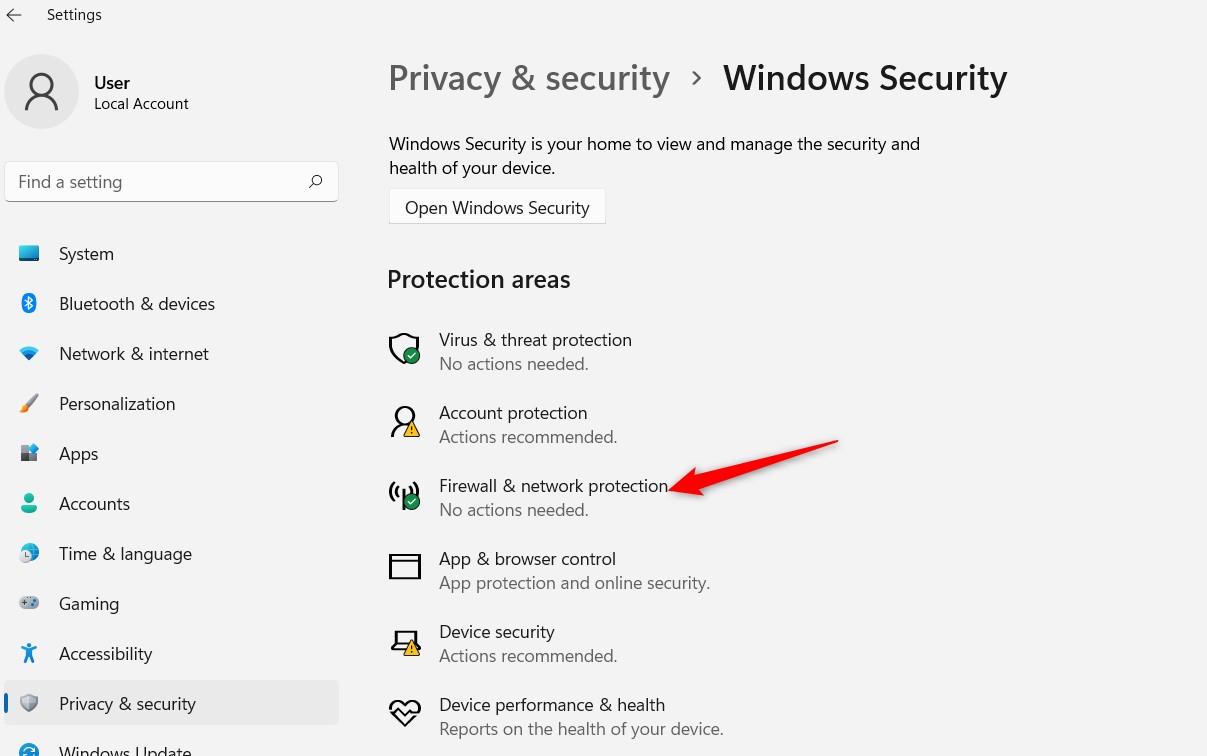The width and height of the screenshot is (1207, 756).
Task: Open Network & internet settings
Action: pos(134,353)
